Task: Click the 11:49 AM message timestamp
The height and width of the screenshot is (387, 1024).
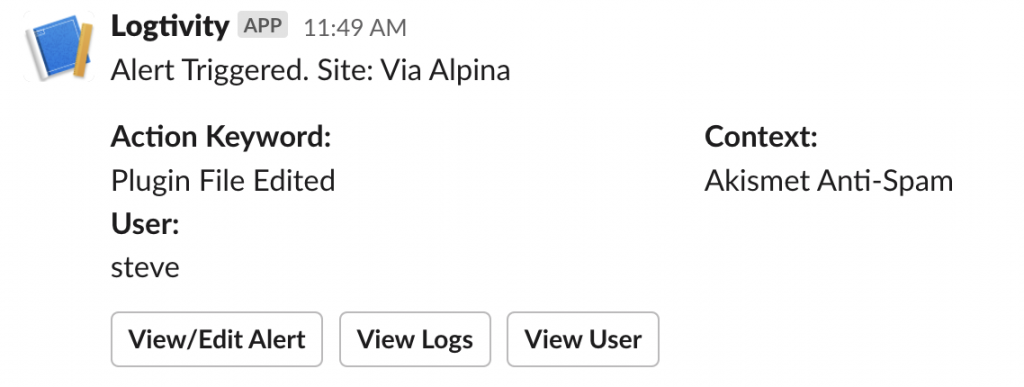Action: coord(355,27)
